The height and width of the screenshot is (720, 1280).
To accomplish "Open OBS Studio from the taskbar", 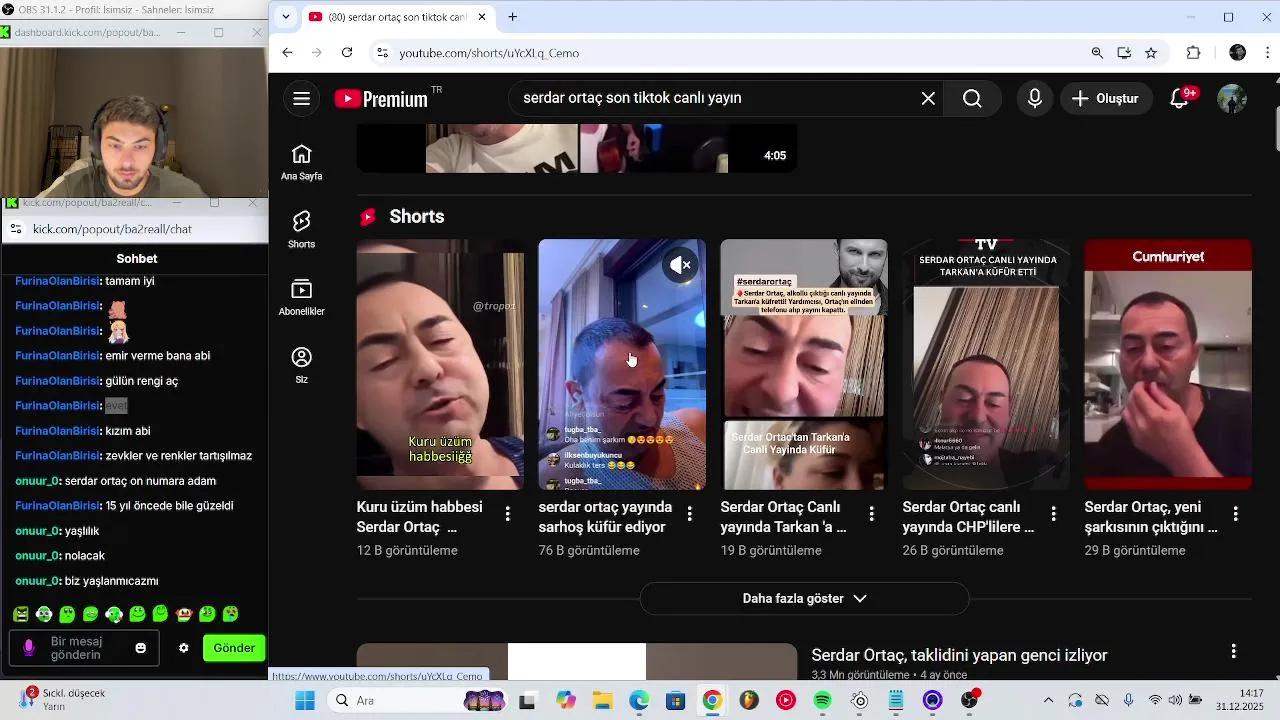I will (x=968, y=700).
